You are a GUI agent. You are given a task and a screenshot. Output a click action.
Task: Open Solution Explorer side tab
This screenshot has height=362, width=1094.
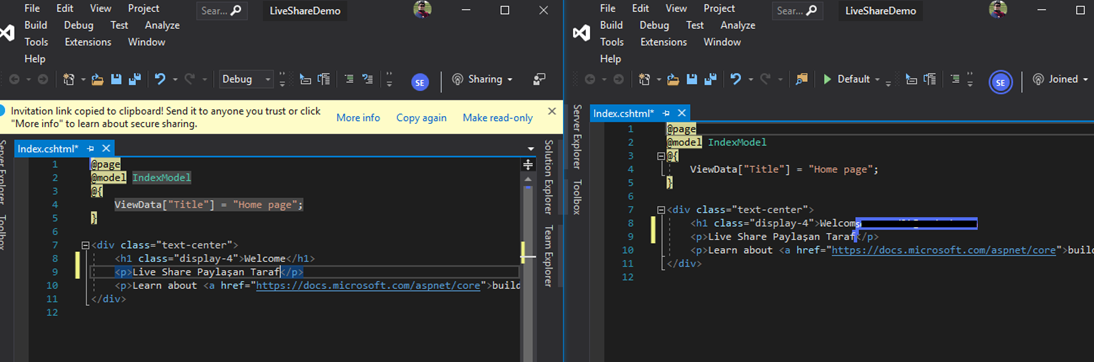coord(548,176)
